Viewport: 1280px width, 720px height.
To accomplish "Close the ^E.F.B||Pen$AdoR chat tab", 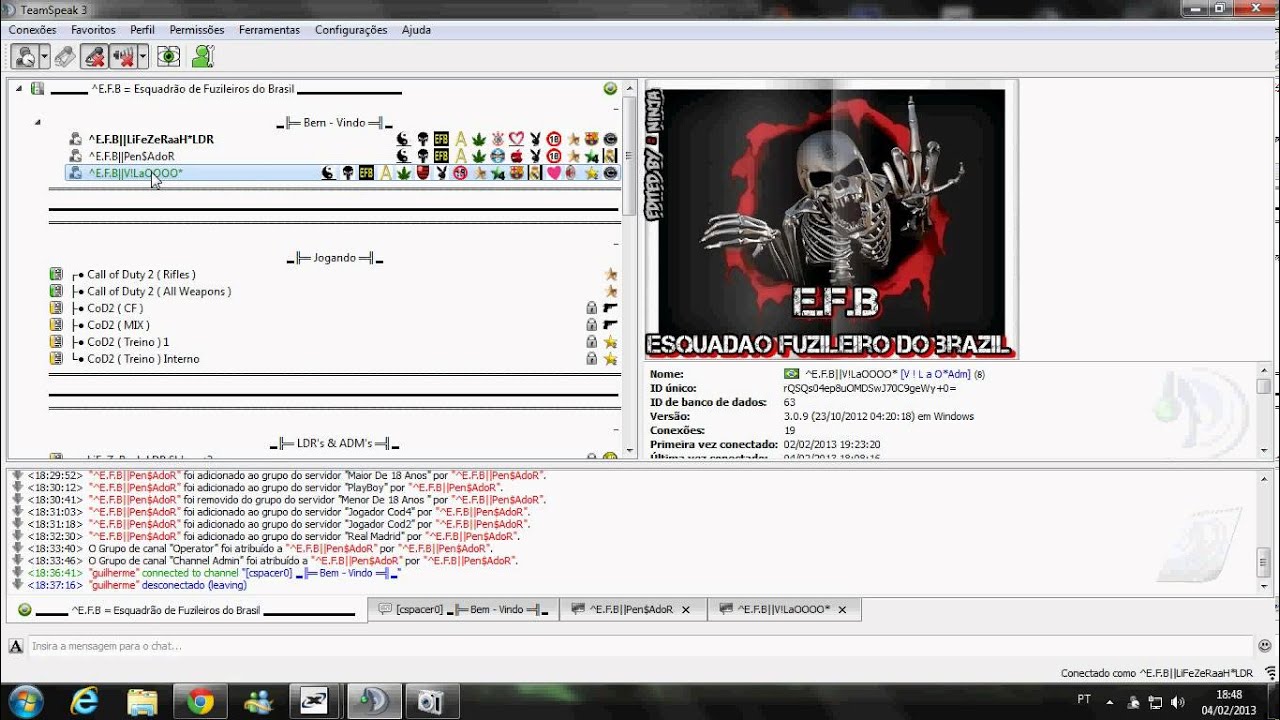I will [x=686, y=610].
